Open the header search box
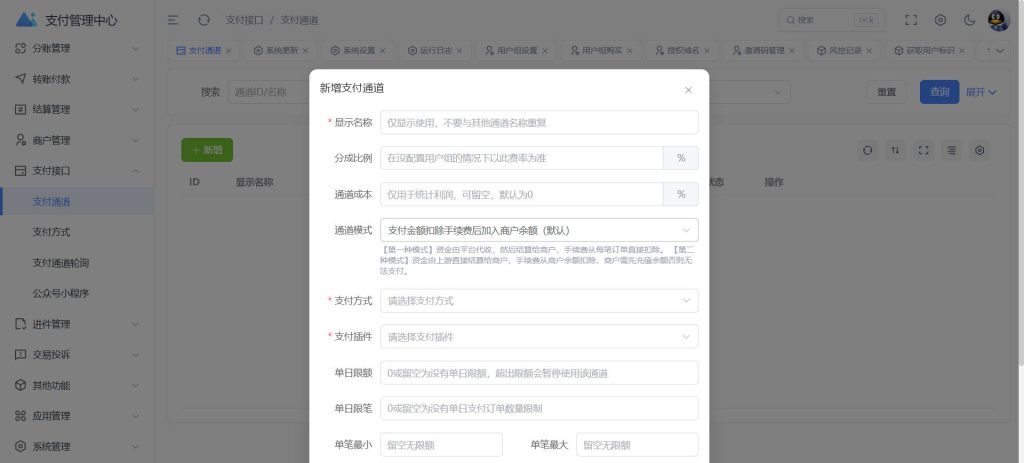The height and width of the screenshot is (463, 1024). click(831, 20)
